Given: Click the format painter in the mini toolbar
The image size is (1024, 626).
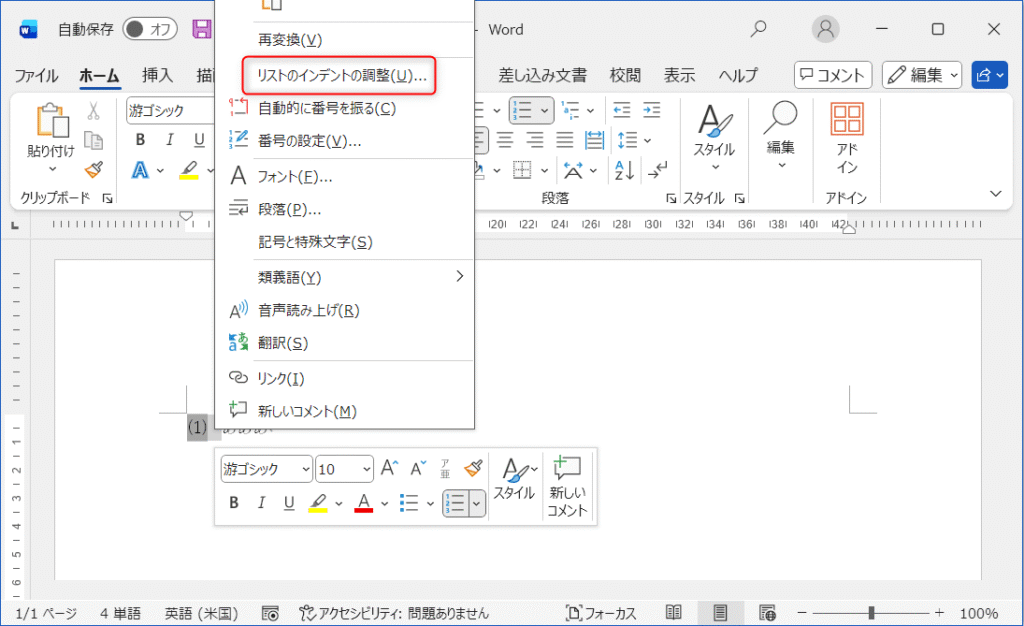Looking at the screenshot, I should [x=473, y=468].
